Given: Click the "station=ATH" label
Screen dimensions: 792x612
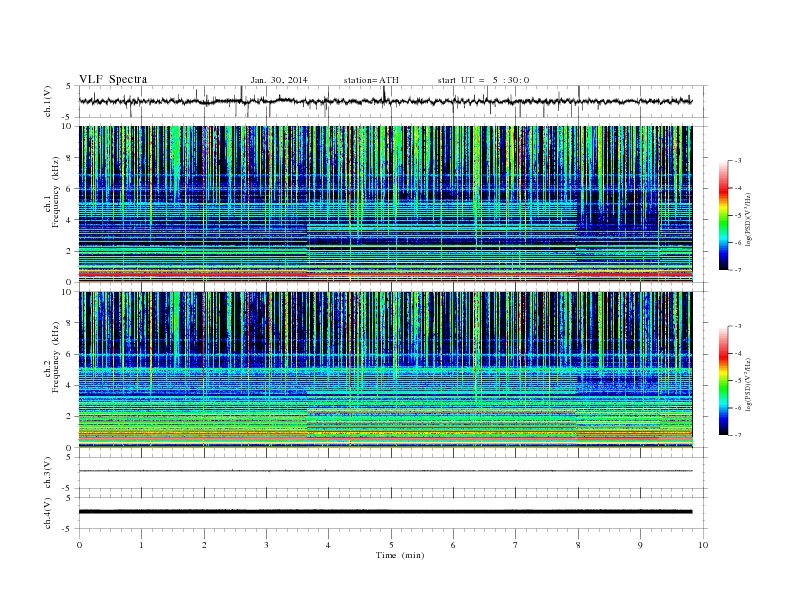Looking at the screenshot, I should [371, 80].
